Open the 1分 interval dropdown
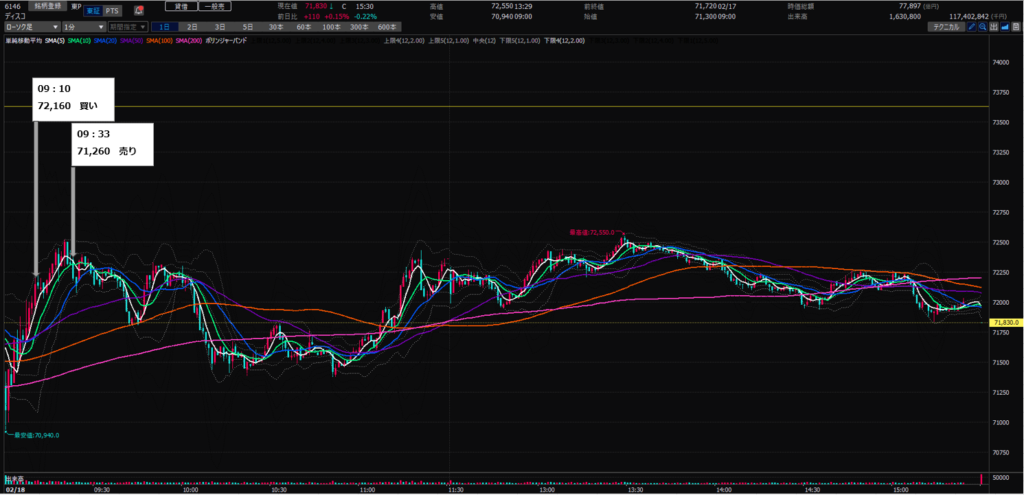Screen dimensions: 1024x495 pos(83,27)
